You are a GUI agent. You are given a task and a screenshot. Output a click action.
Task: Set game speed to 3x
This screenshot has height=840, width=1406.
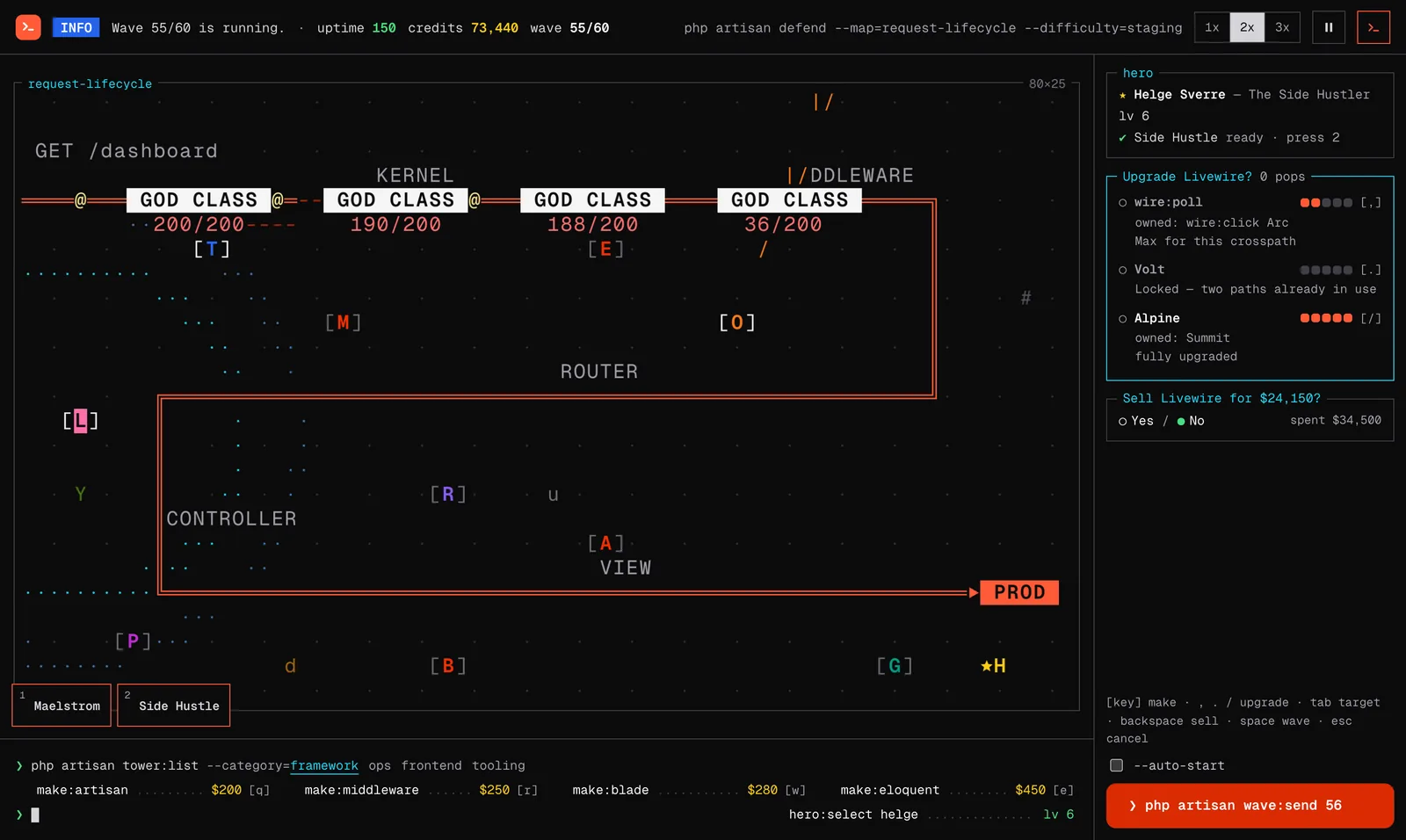tap(1282, 27)
